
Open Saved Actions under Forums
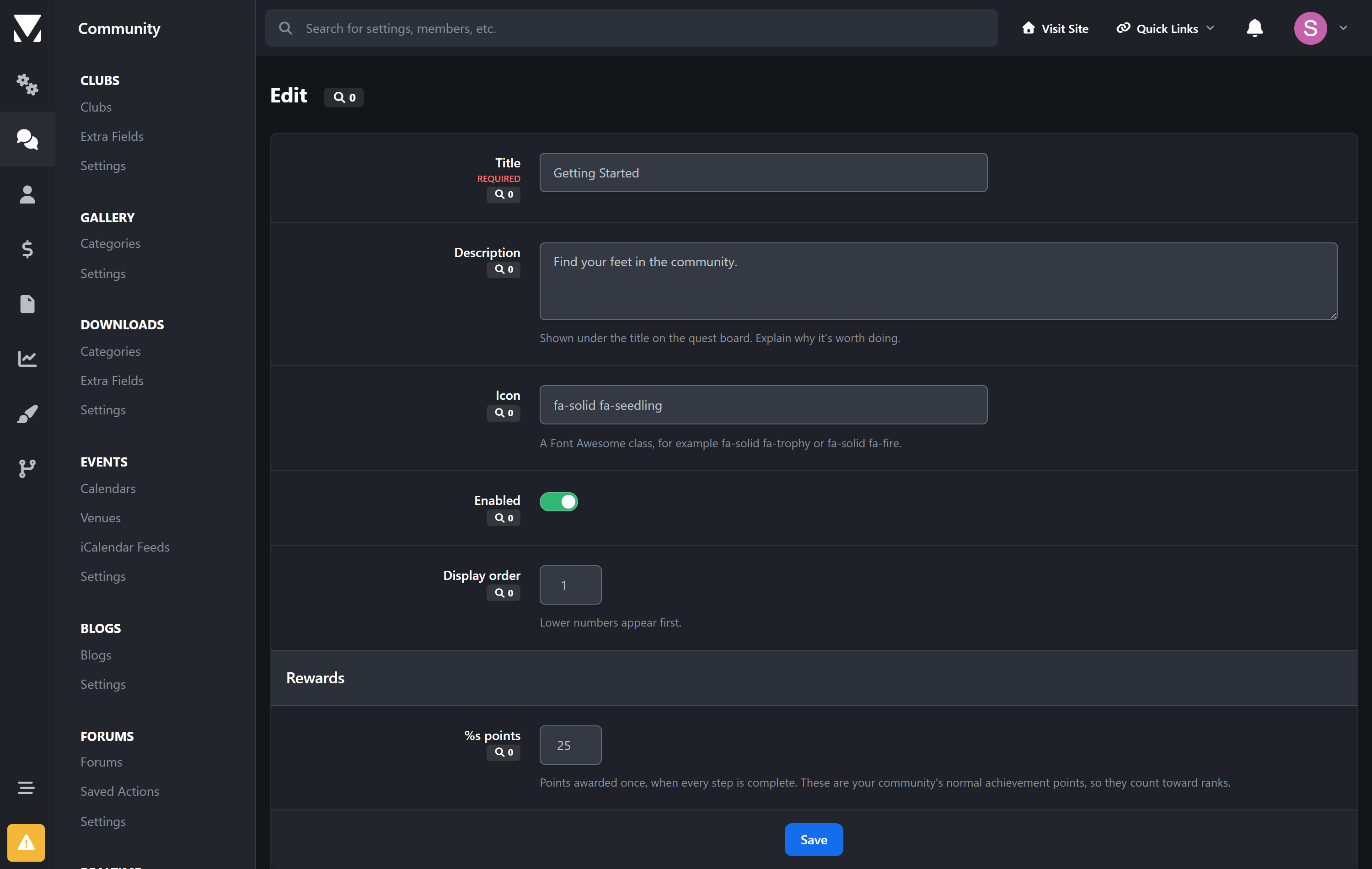(120, 791)
